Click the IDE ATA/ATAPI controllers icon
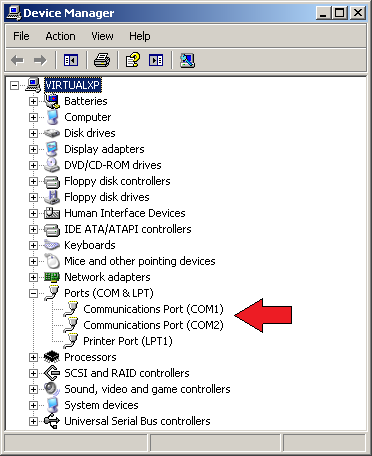This screenshot has width=372, height=456. point(52,229)
